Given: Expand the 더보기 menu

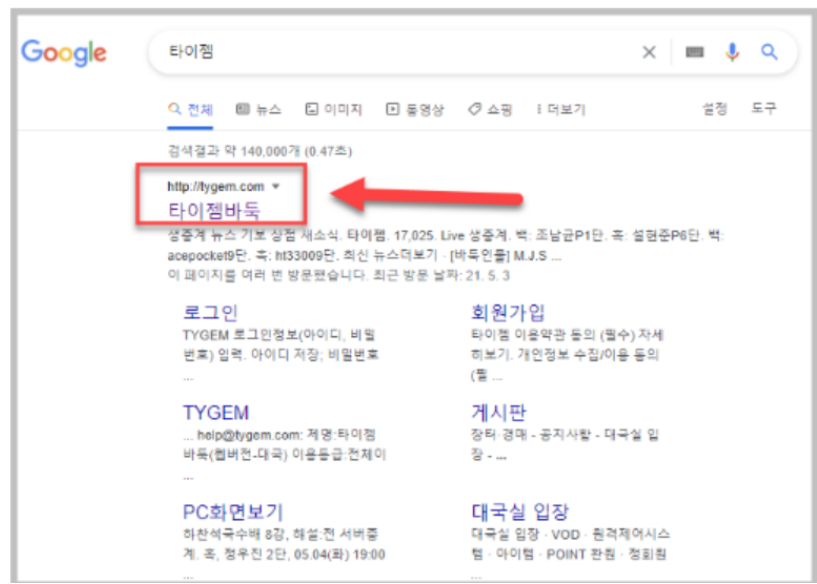Looking at the screenshot, I should coord(561,109).
